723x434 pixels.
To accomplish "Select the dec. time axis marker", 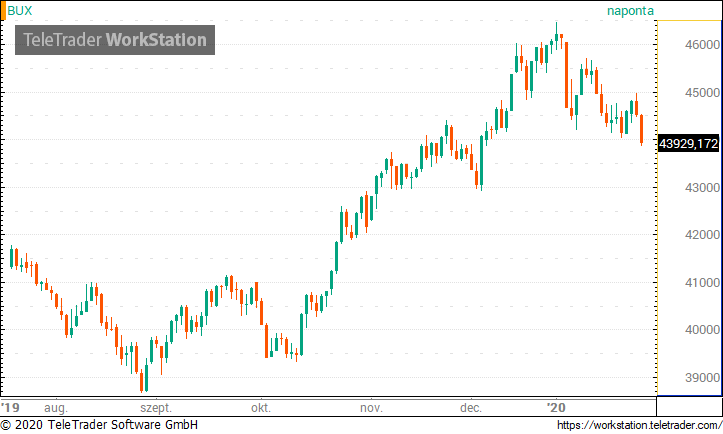I will click(x=471, y=408).
